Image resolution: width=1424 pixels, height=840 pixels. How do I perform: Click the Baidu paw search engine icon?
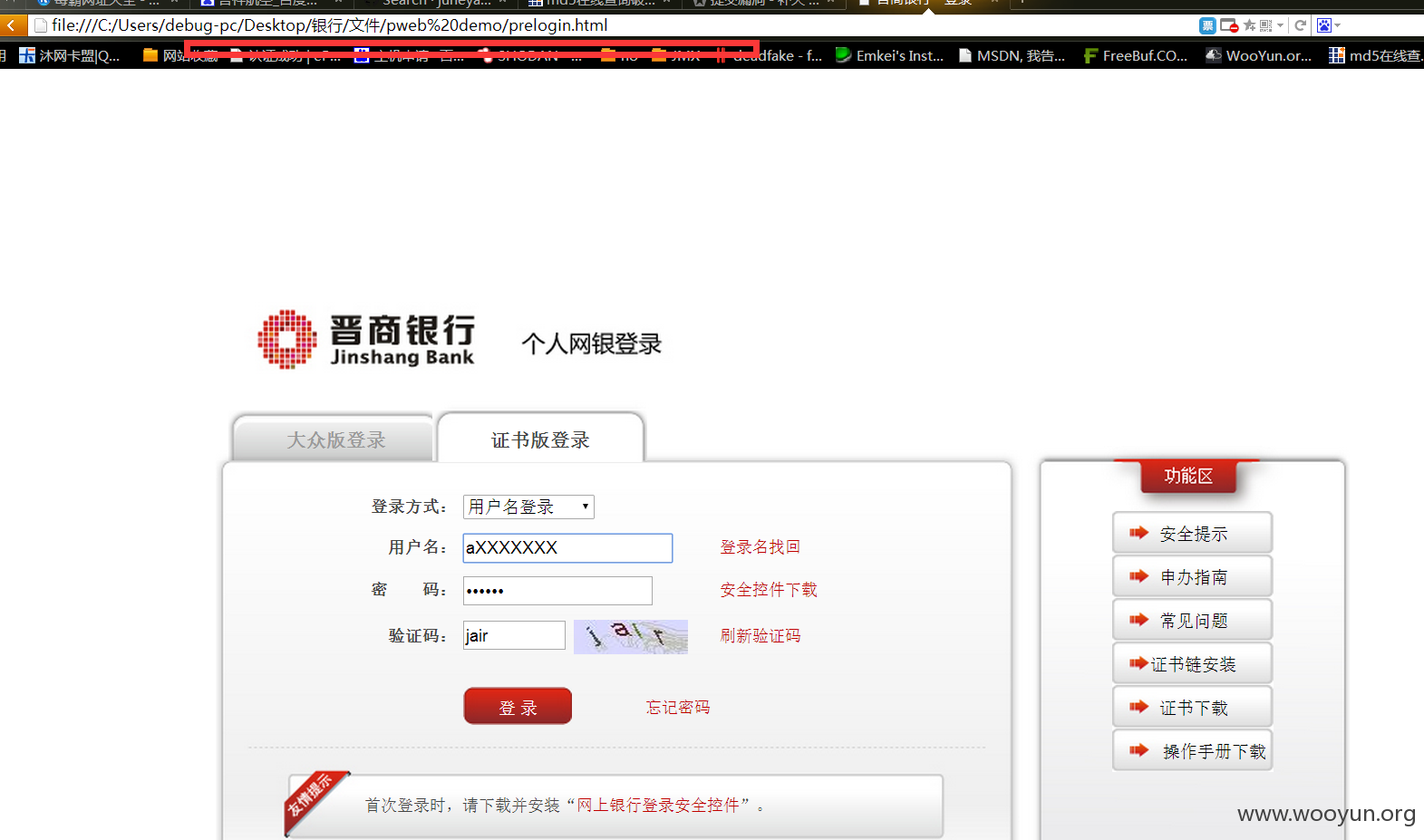(1323, 25)
